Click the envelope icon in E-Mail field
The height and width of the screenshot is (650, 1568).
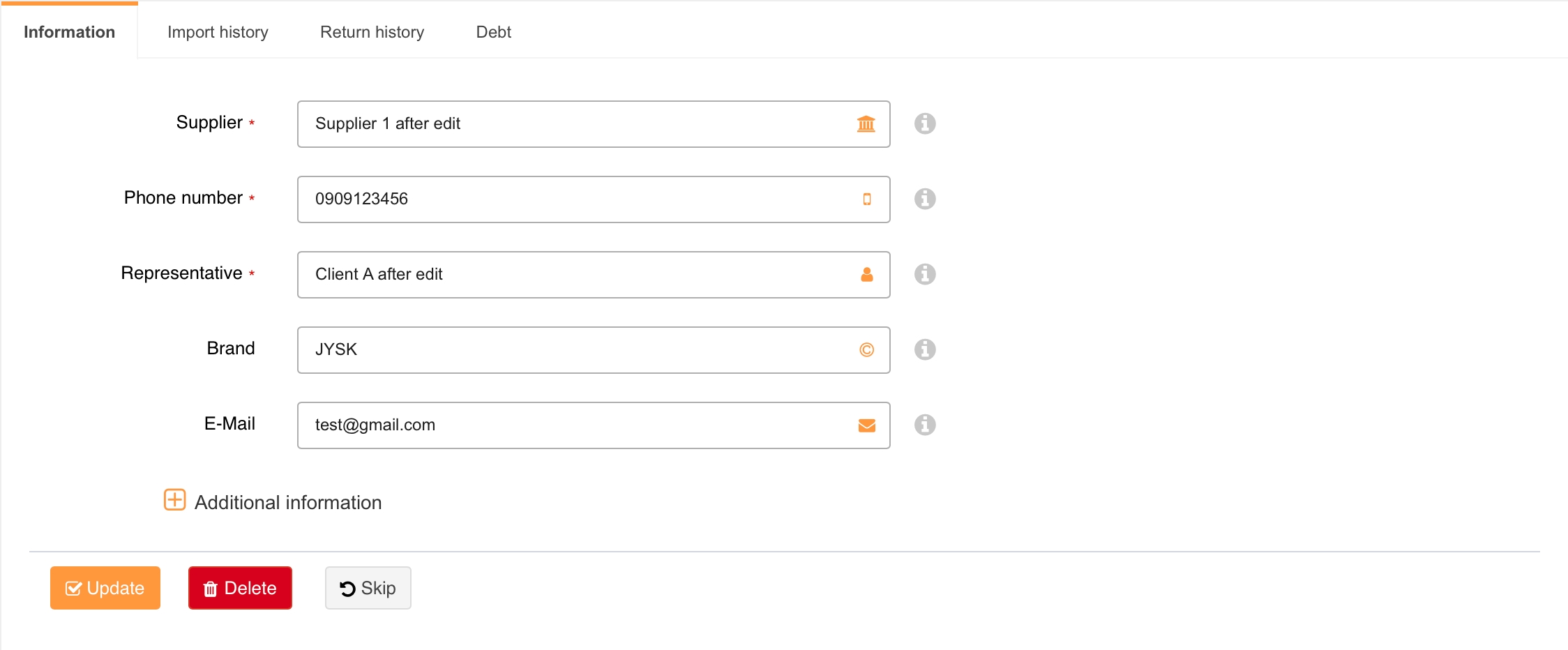point(867,425)
